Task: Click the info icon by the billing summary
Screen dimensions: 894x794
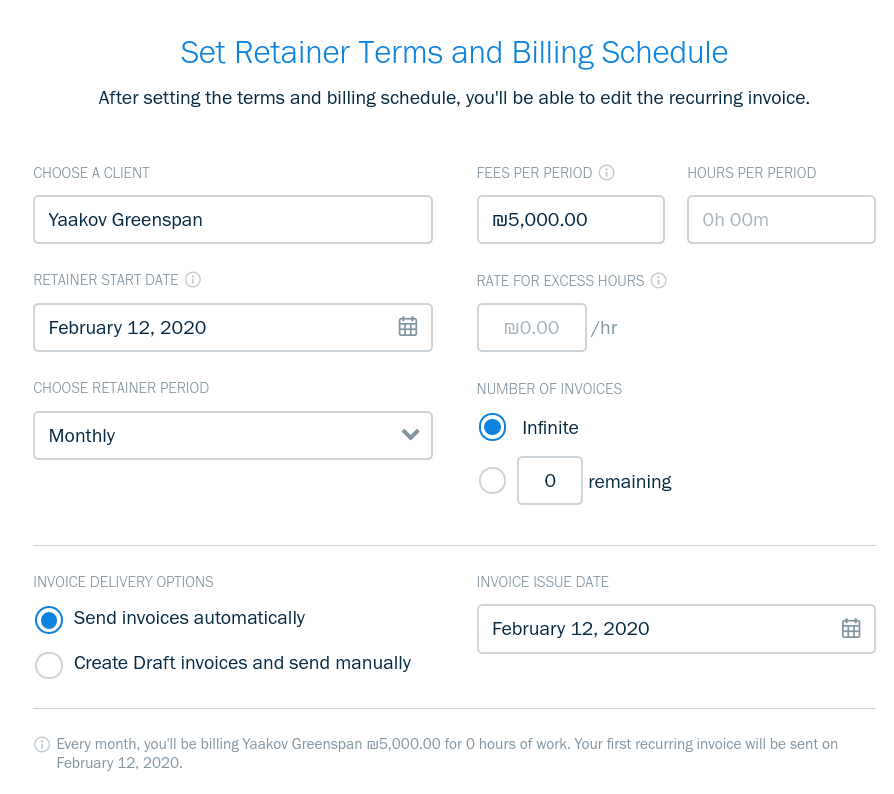Action: tap(42, 744)
